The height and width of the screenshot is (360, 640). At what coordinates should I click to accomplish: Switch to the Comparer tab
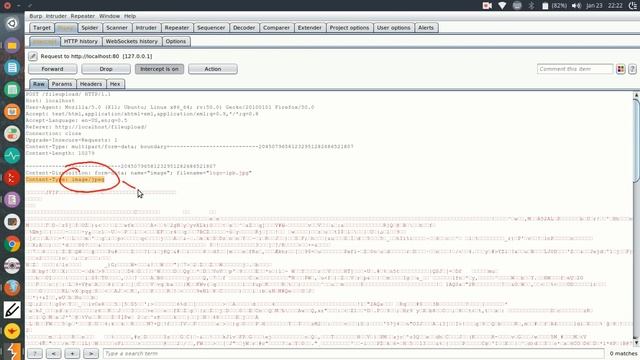click(x=276, y=28)
